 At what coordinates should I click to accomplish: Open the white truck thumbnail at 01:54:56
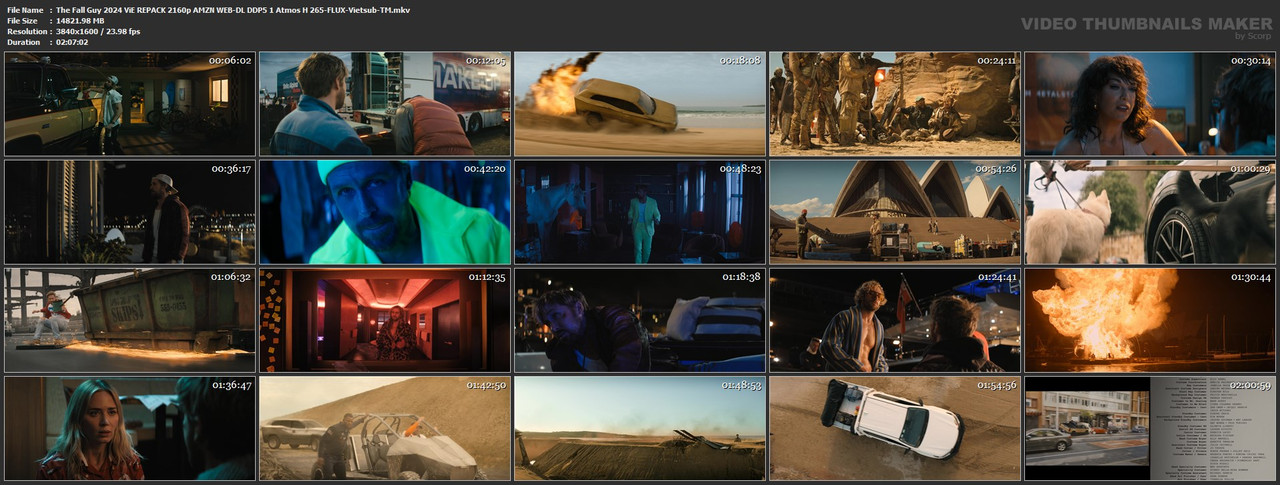pyautogui.click(x=895, y=428)
